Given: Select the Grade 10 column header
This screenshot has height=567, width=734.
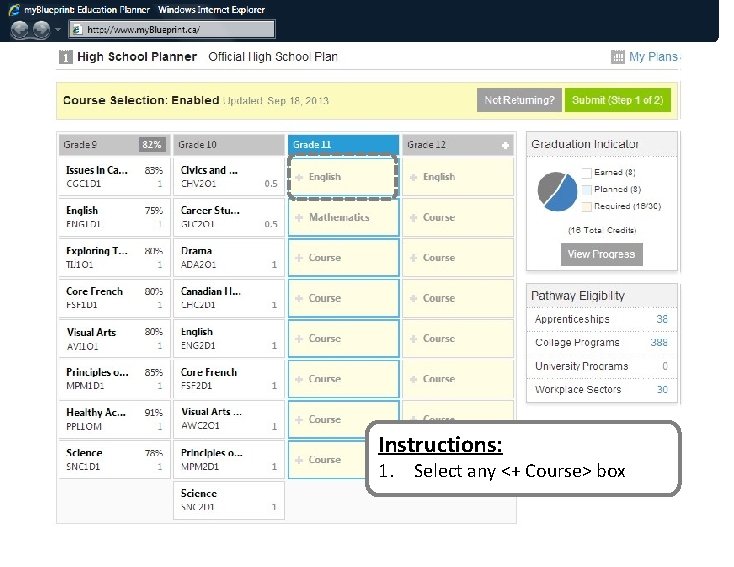Looking at the screenshot, I should click(229, 145).
